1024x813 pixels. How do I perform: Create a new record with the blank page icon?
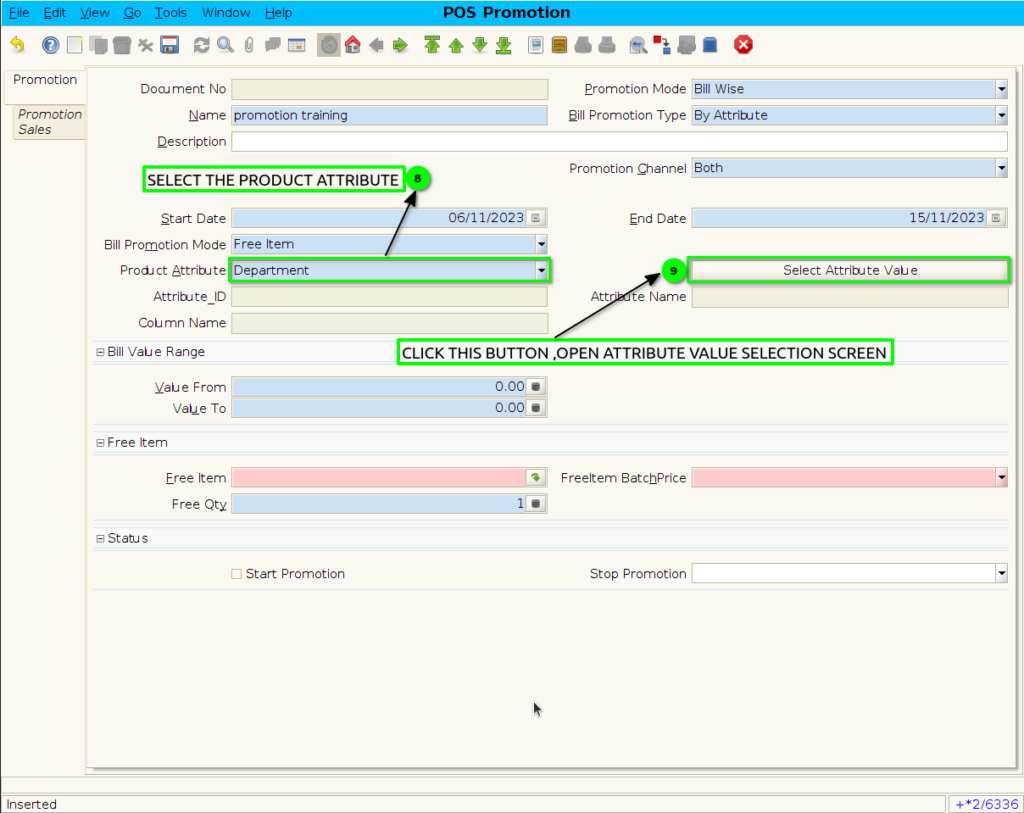coord(74,45)
